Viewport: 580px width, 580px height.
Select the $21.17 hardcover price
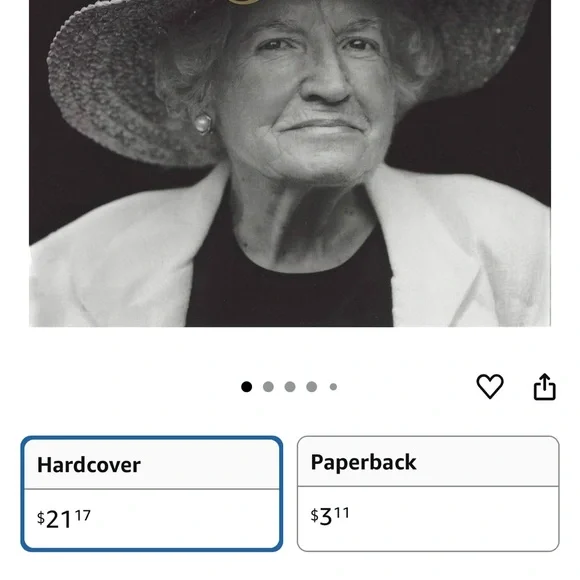64,519
